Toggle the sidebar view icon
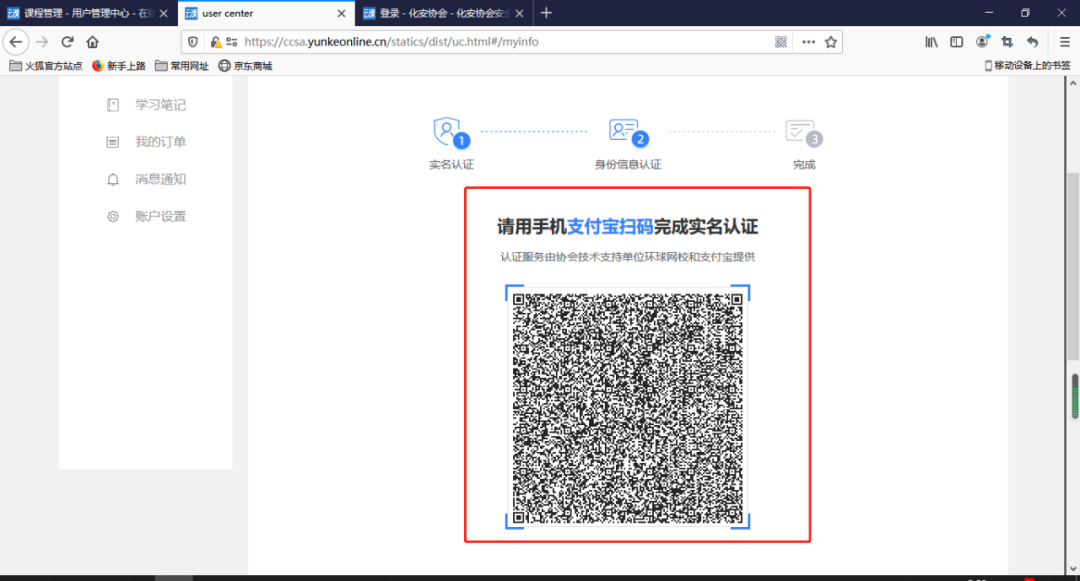This screenshot has height=581, width=1080. pos(957,42)
